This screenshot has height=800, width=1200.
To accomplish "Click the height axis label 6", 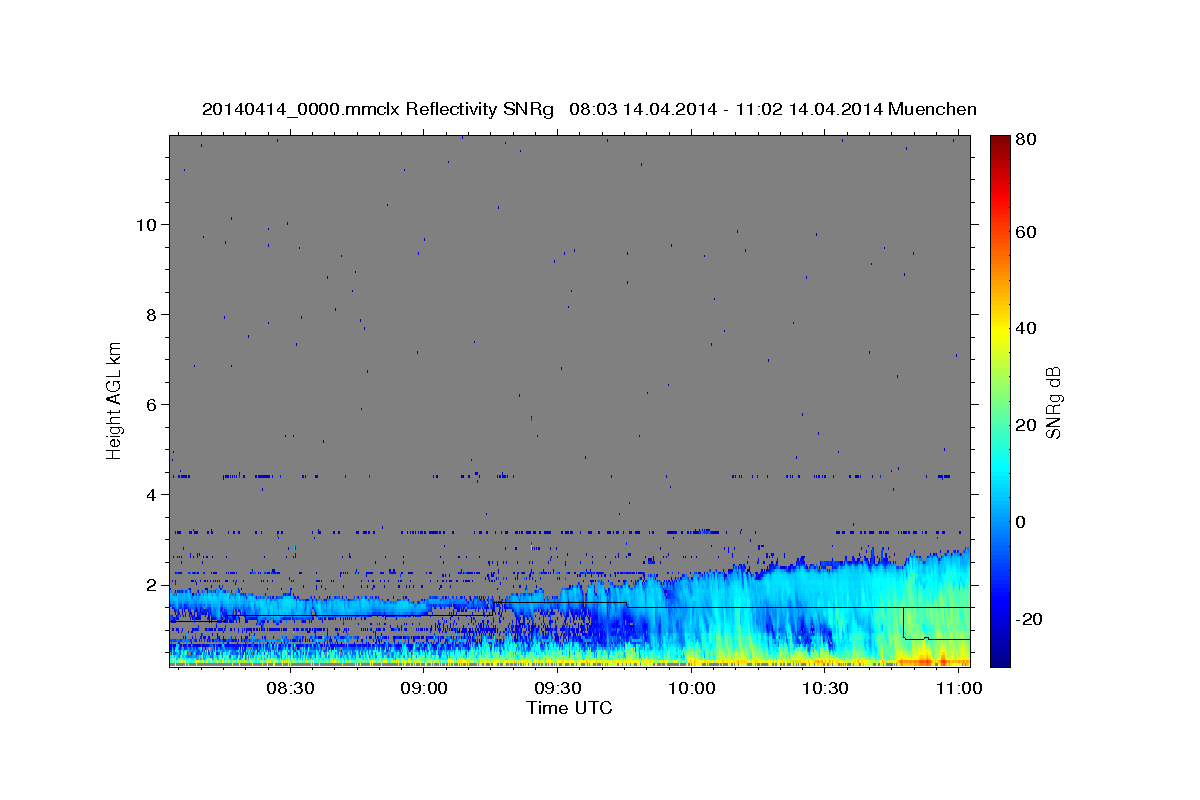I will 151,404.
